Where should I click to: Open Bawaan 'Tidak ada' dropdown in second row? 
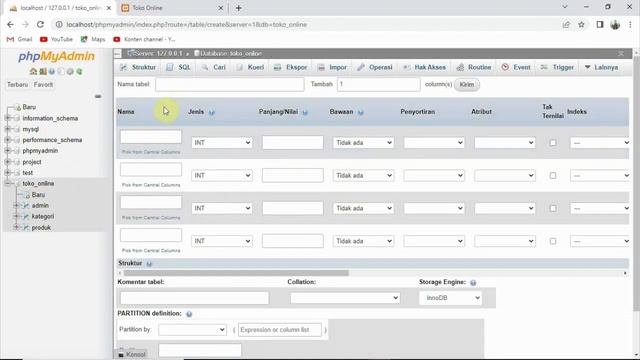[363, 176]
